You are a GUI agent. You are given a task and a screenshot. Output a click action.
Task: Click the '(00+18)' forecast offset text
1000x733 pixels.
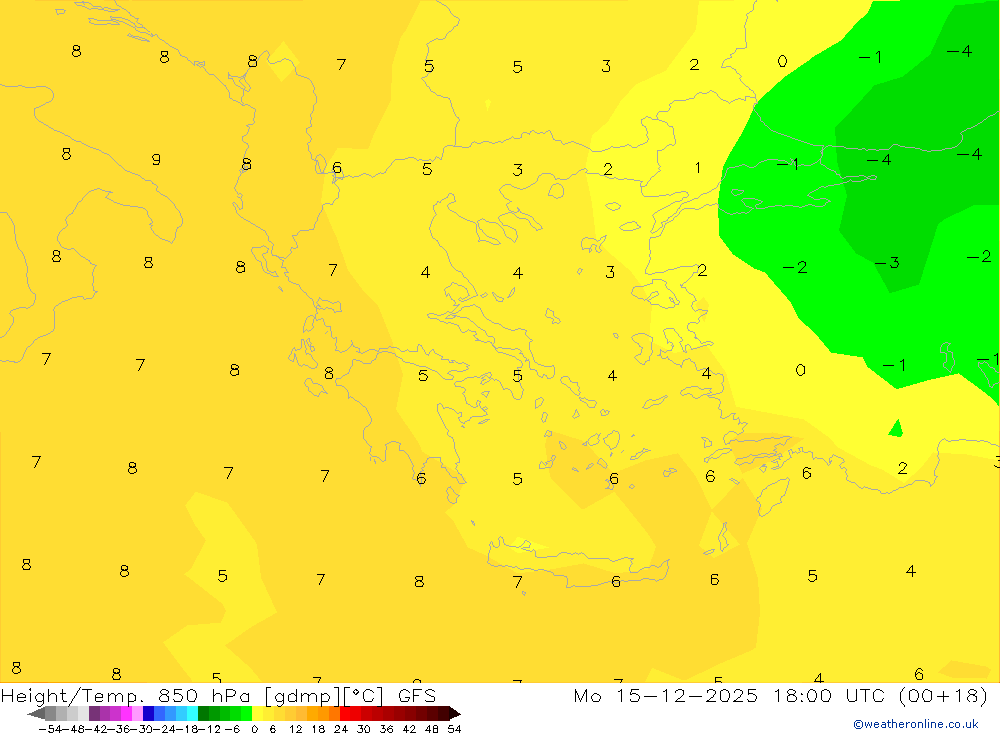coord(943,695)
